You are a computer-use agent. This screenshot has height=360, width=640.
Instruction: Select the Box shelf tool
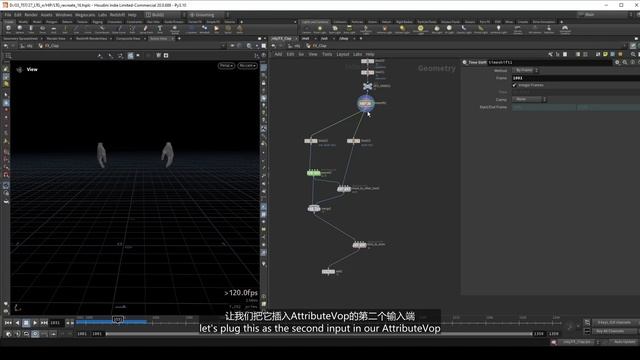coord(8,29)
